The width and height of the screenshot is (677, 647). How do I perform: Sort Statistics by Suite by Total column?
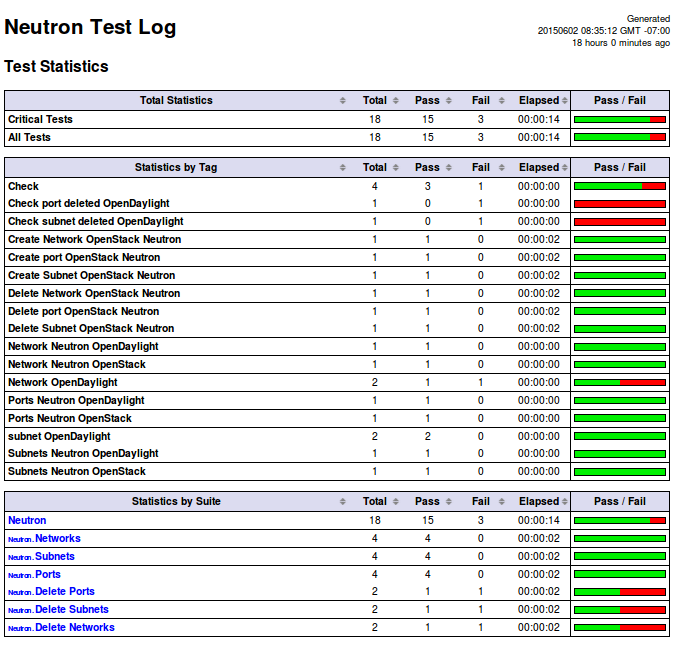[375, 502]
